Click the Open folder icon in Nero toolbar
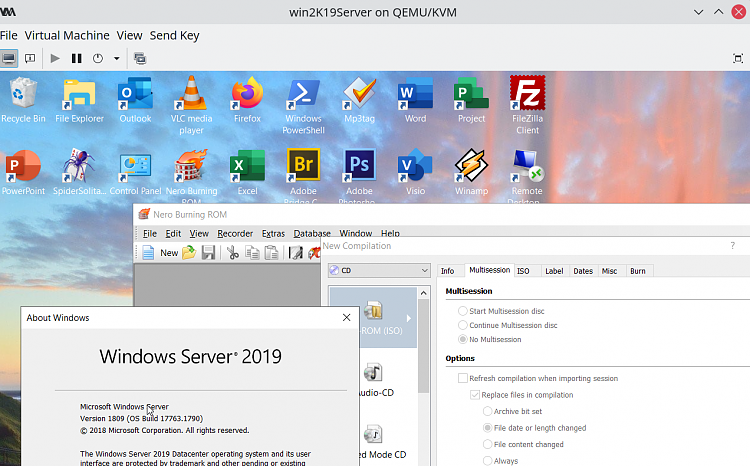Screen dimensions: 750x466 point(189,253)
